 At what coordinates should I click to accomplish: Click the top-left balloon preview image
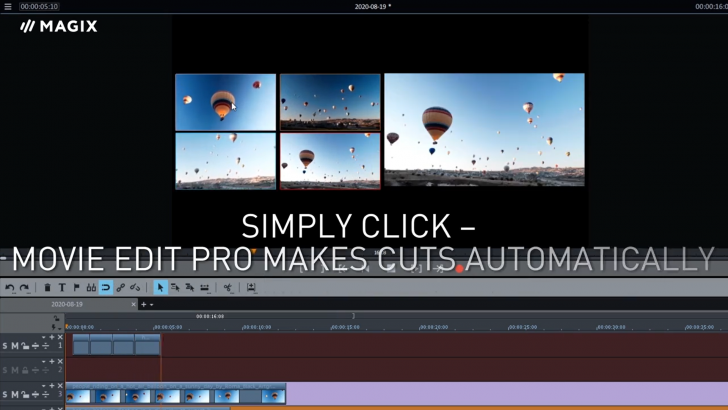226,102
